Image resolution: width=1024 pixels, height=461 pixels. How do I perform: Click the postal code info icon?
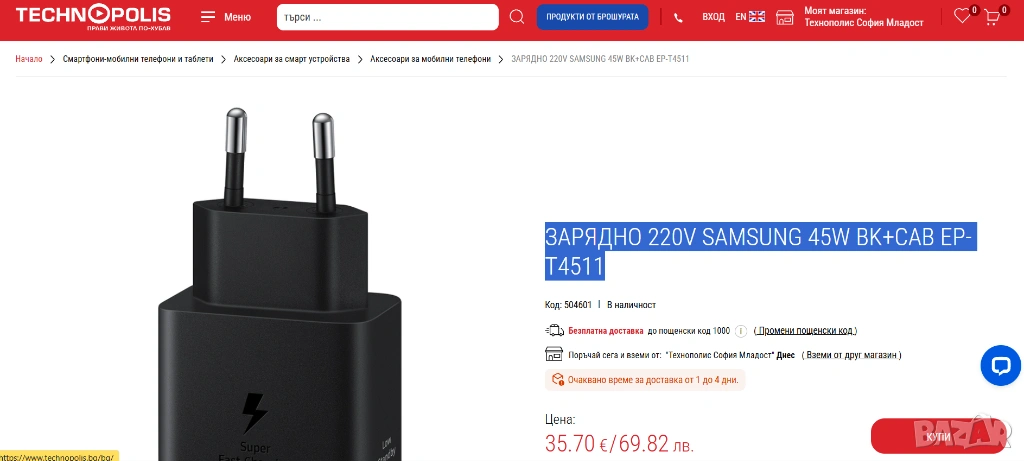point(741,331)
